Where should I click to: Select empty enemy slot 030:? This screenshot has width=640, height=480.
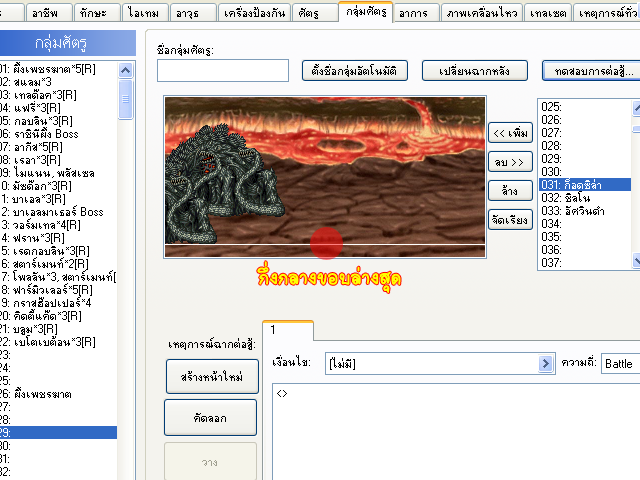click(585, 172)
